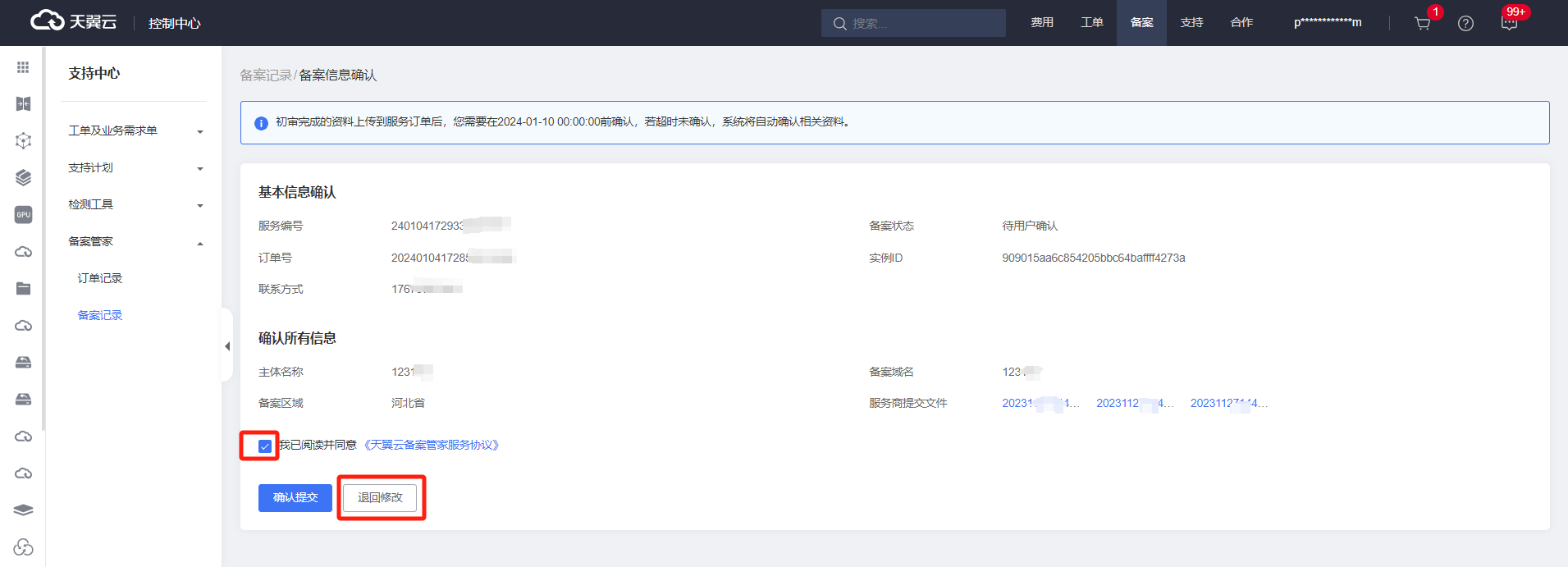Uncheck the agreement checkbox

[264, 446]
